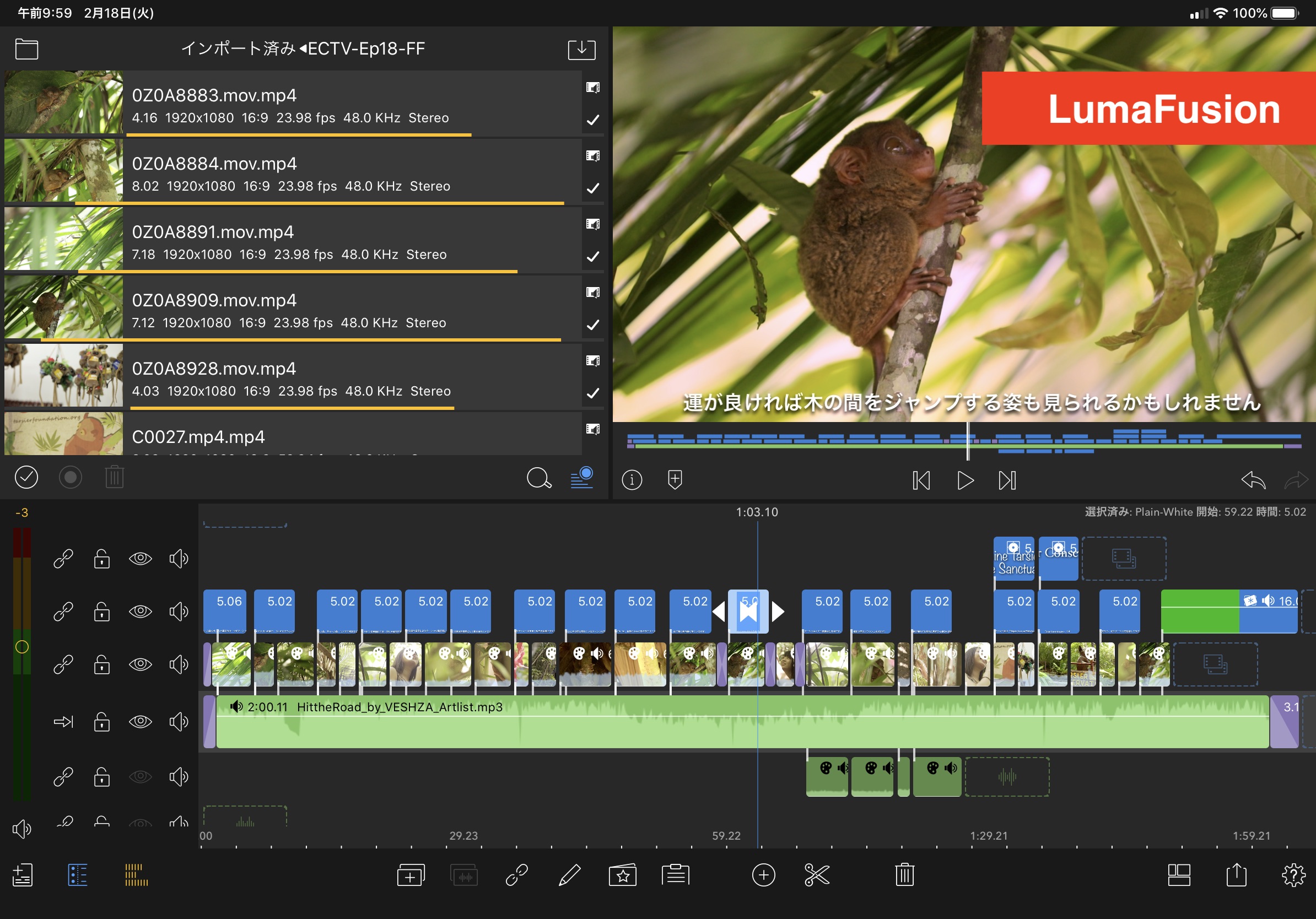Tap the add marker icon
The height and width of the screenshot is (919, 1316).
675,479
